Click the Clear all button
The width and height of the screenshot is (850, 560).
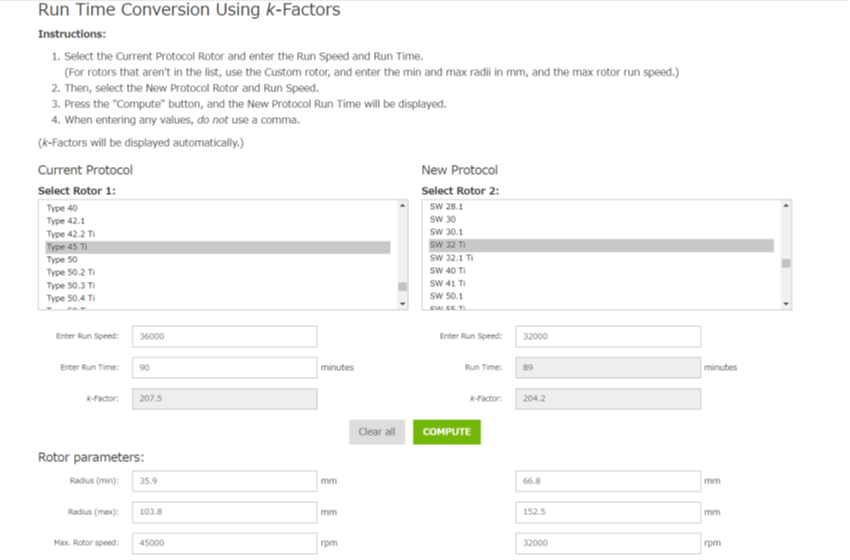[377, 432]
